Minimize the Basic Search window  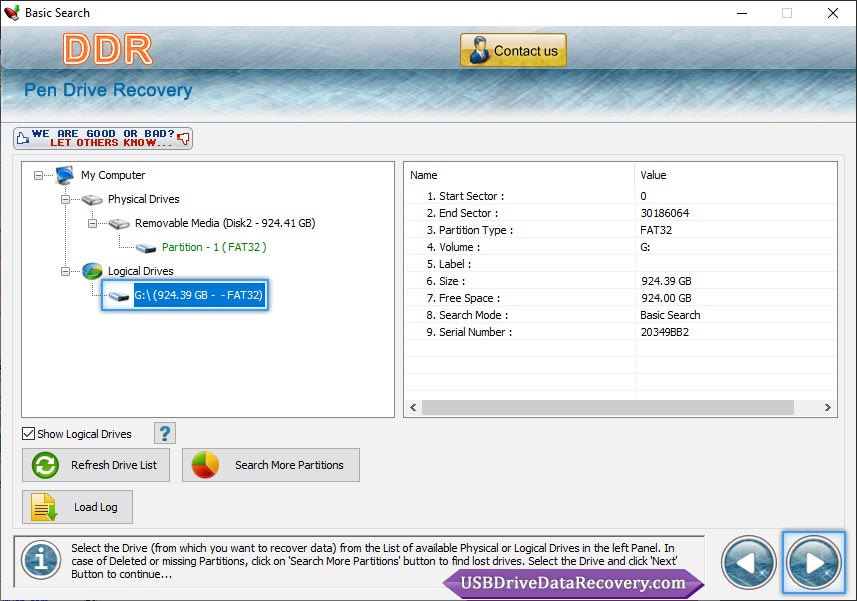[x=742, y=13]
